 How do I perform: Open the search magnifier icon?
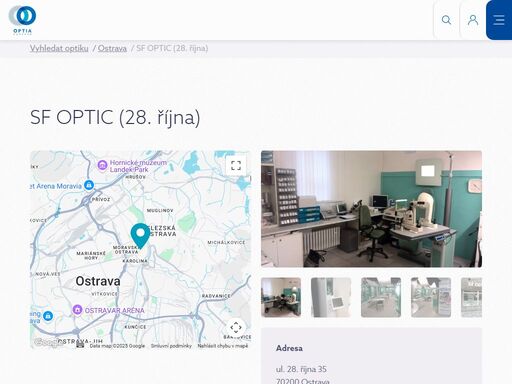click(x=446, y=20)
